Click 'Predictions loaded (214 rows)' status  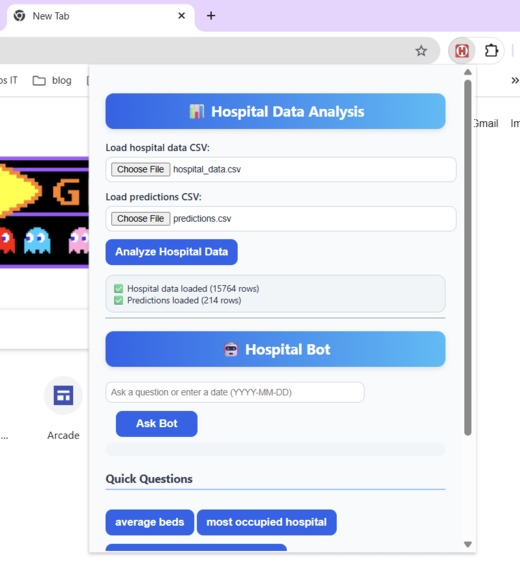coord(184,300)
